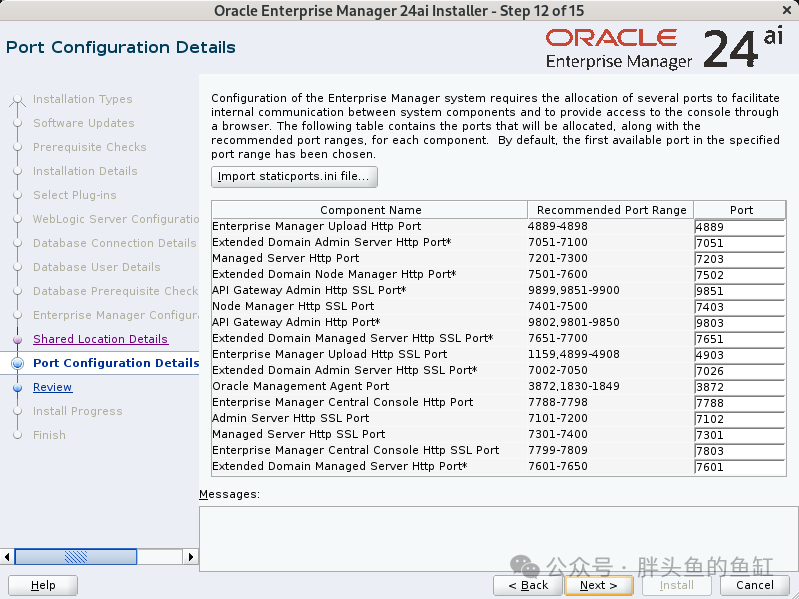Sort by the Component Name column header

pos(370,210)
